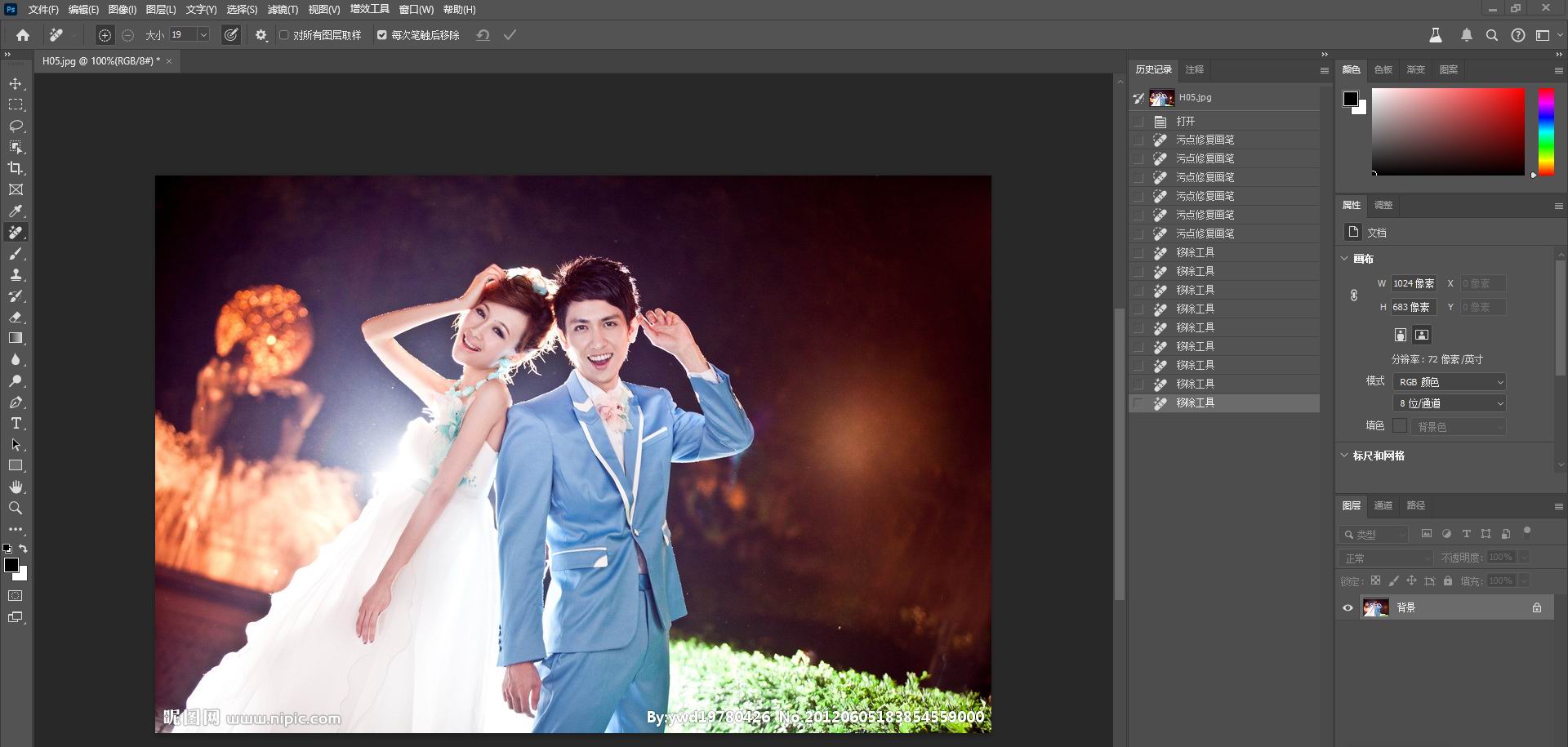1568x747 pixels.
Task: Collapse the 画布 section
Action: [1345, 258]
